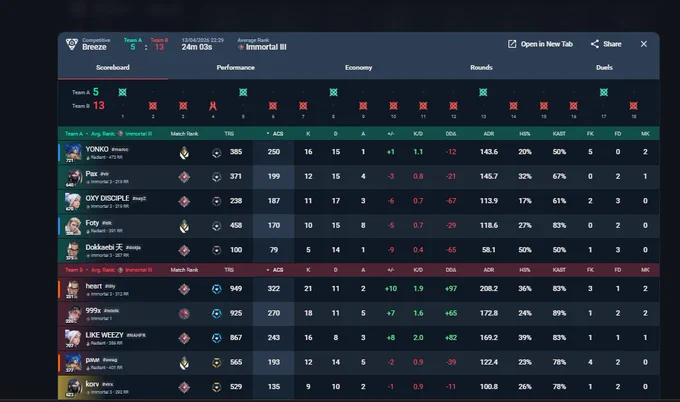This screenshot has width=680, height=402.
Task: Select round 4 spike icon for Team B
Action: (x=212, y=106)
